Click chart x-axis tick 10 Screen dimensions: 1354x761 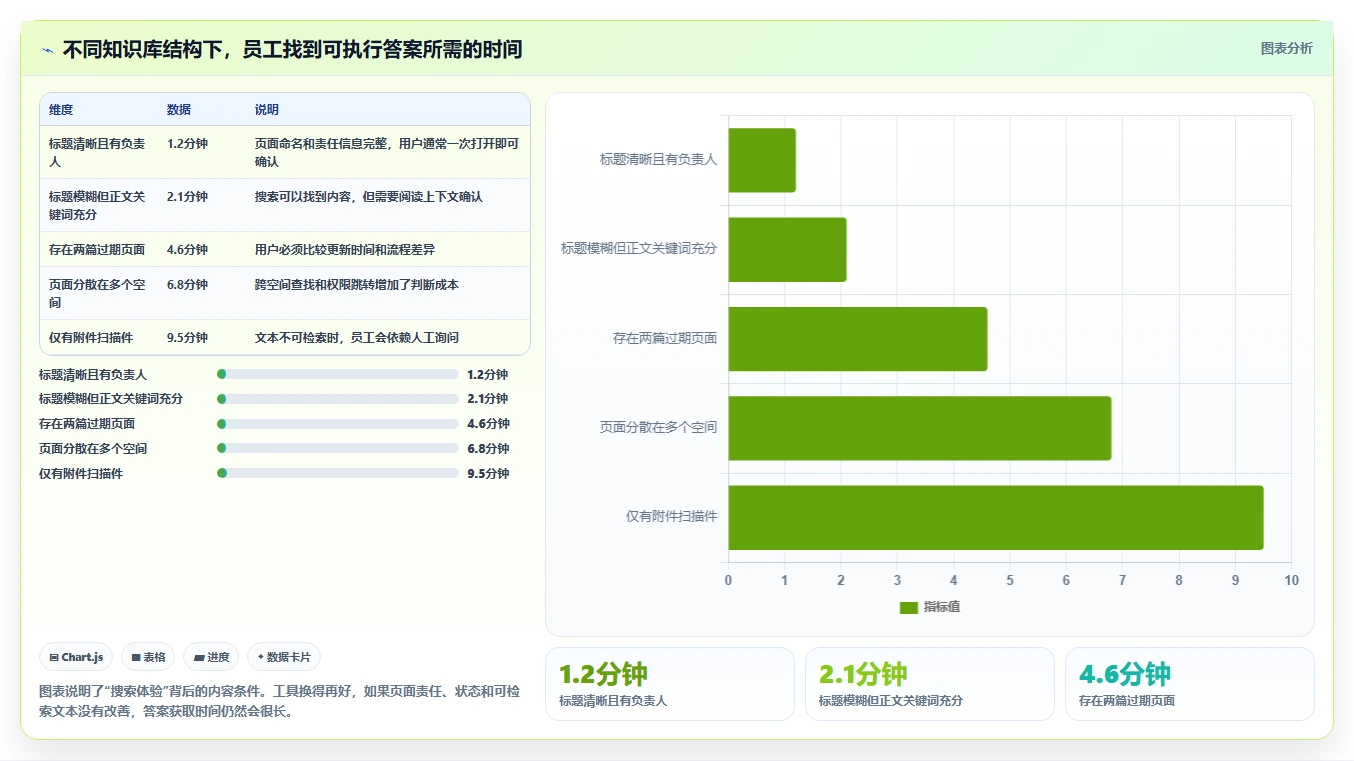[x=1292, y=581]
